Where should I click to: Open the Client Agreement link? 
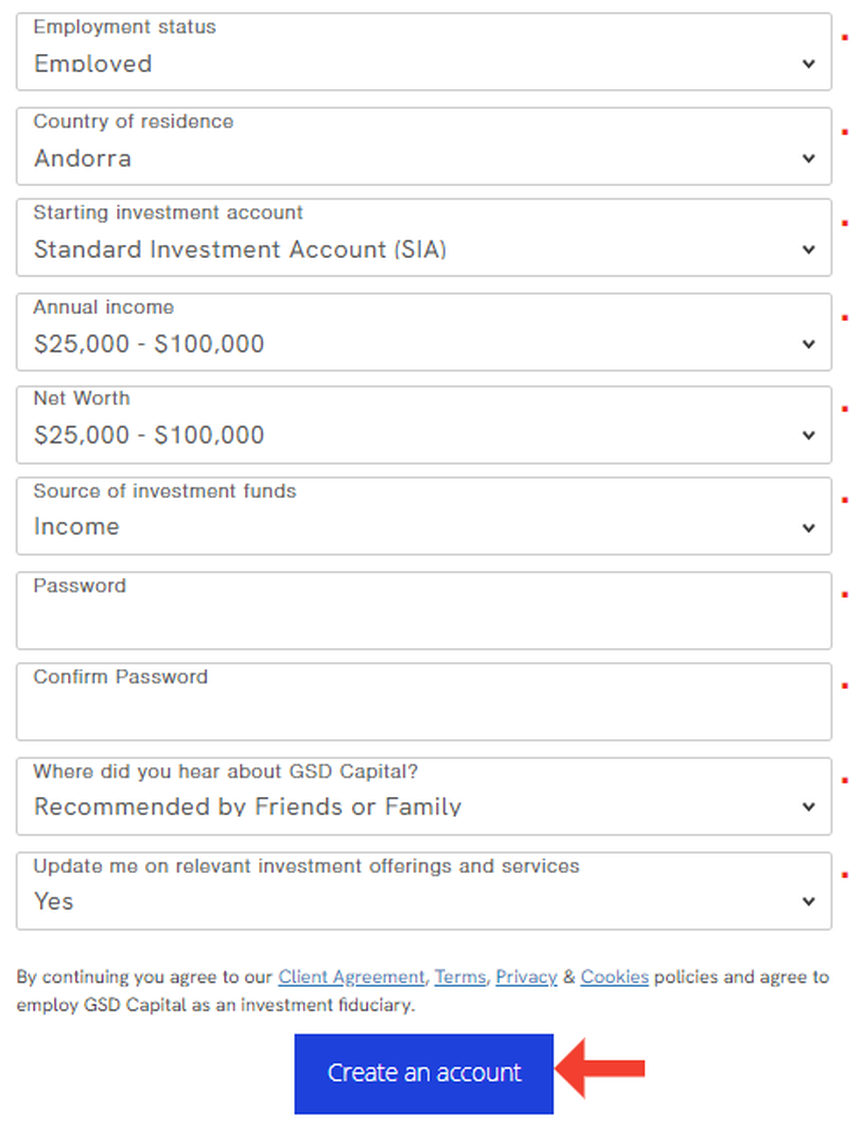point(351,977)
